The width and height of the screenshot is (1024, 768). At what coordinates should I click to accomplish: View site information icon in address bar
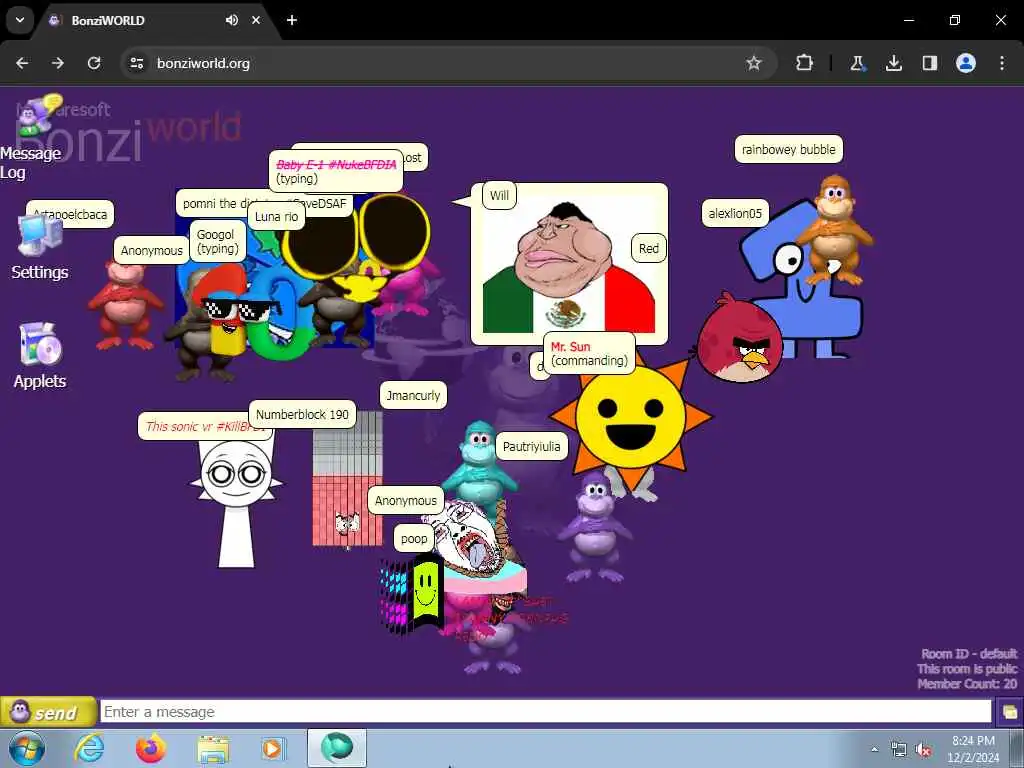pyautogui.click(x=136, y=63)
